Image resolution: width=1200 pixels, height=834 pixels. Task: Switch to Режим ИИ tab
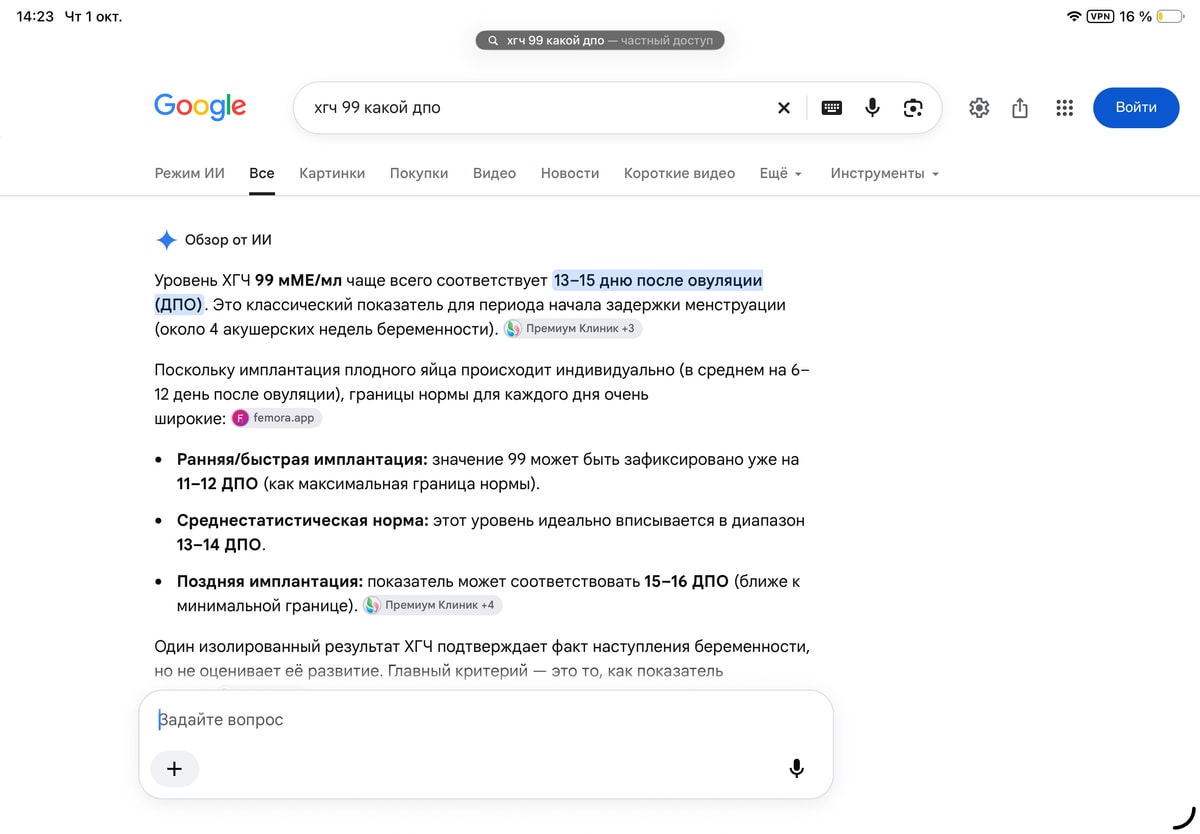(x=190, y=173)
